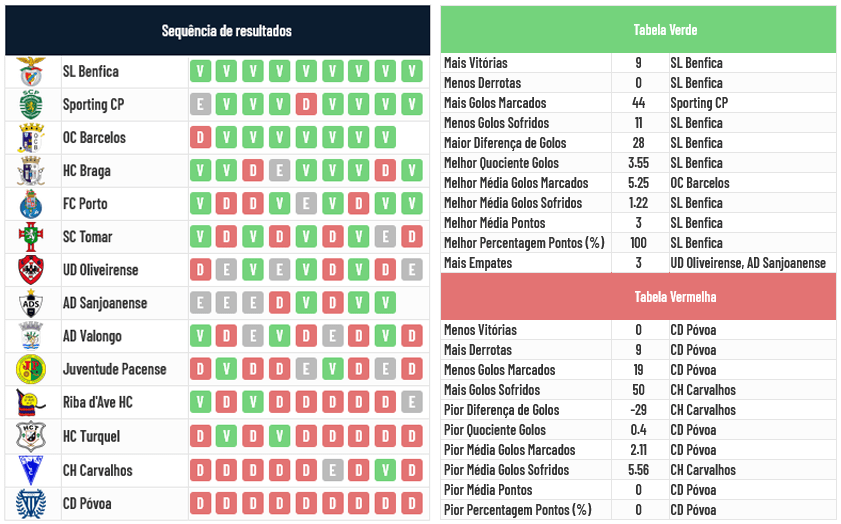This screenshot has height=524, width=841.
Task: Click the HC Braga club crest
Action: coord(31,171)
